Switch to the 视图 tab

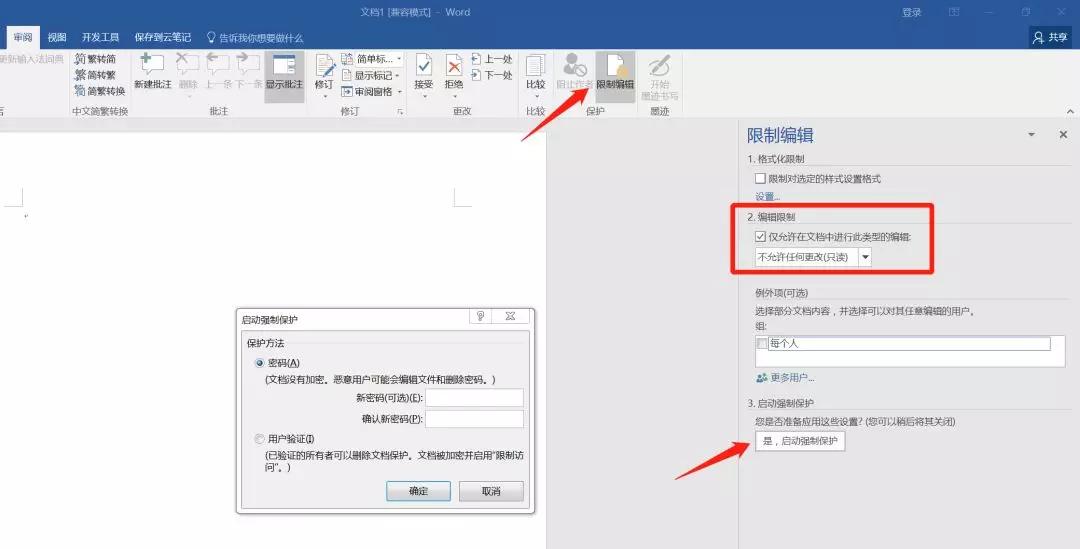coord(57,37)
